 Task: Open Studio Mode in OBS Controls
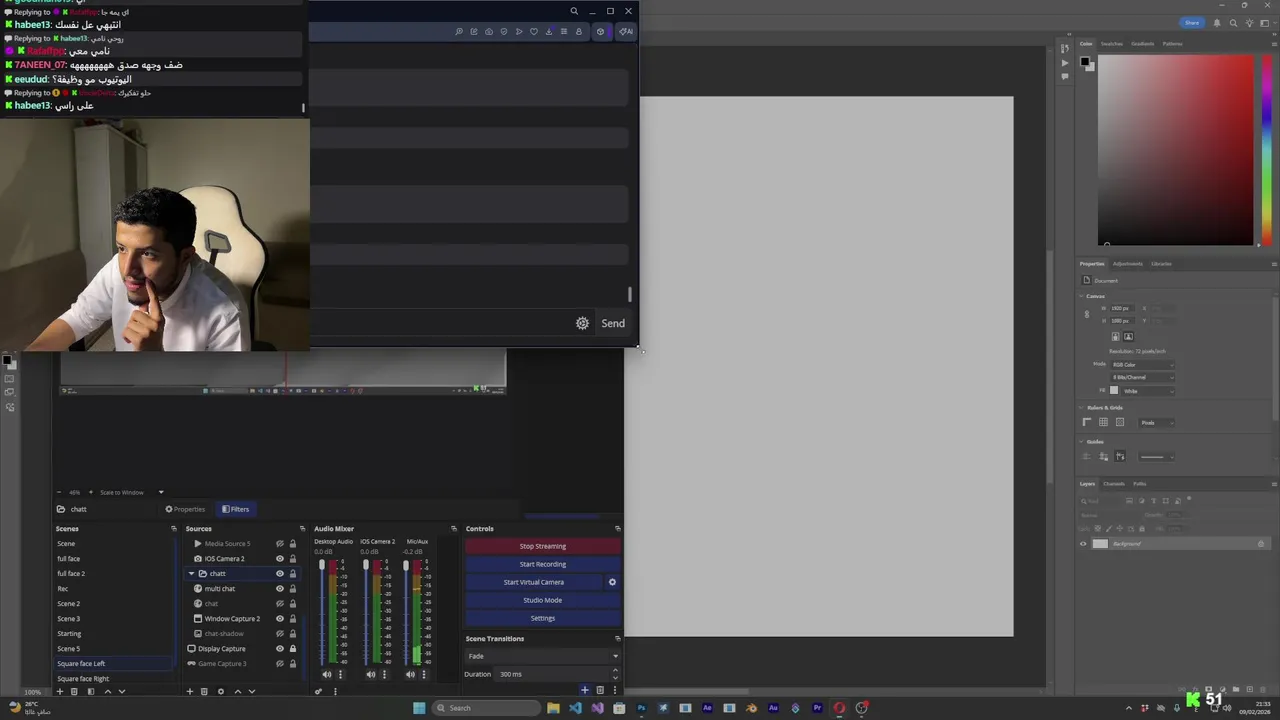click(x=543, y=600)
